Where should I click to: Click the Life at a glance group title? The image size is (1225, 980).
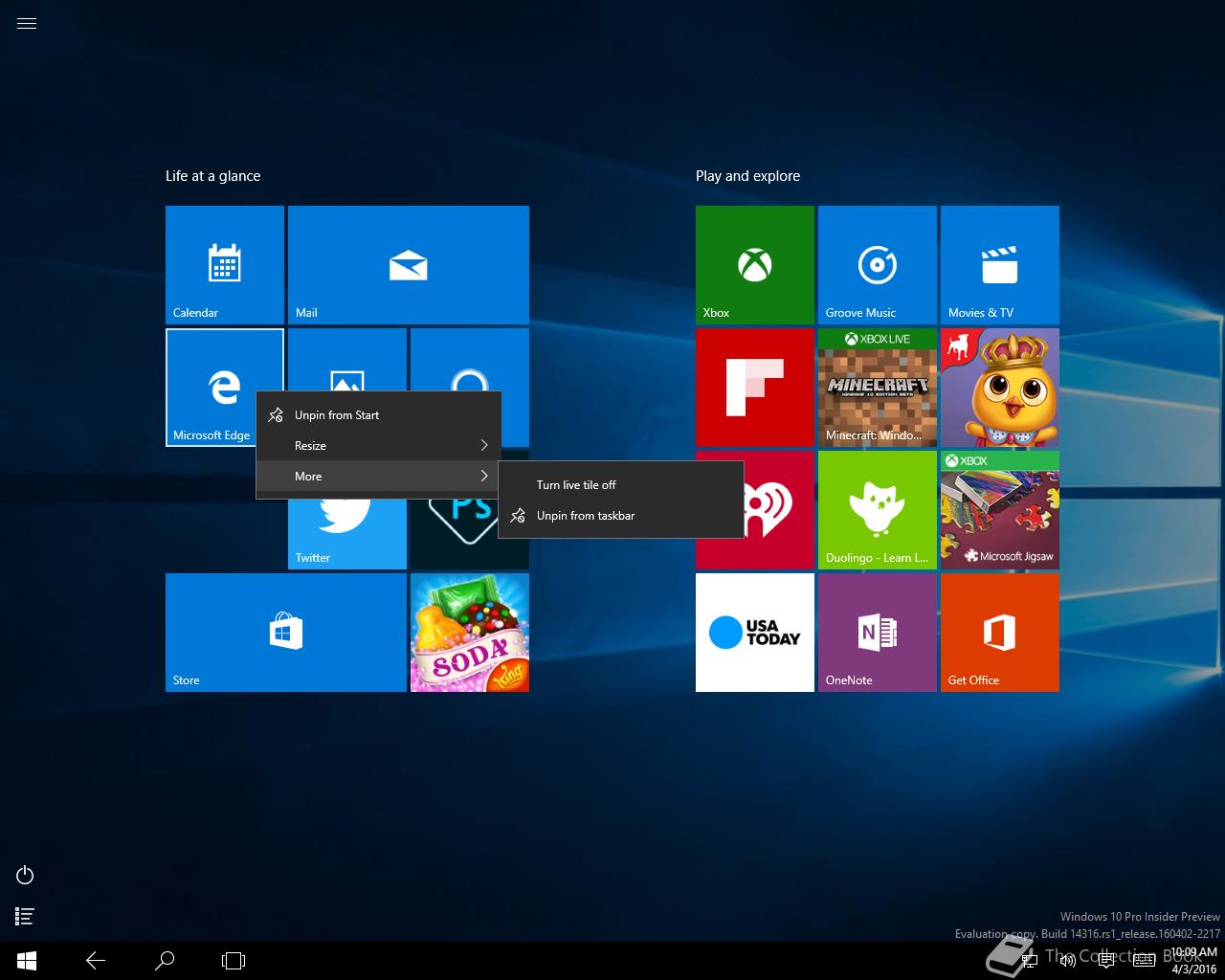(x=212, y=176)
